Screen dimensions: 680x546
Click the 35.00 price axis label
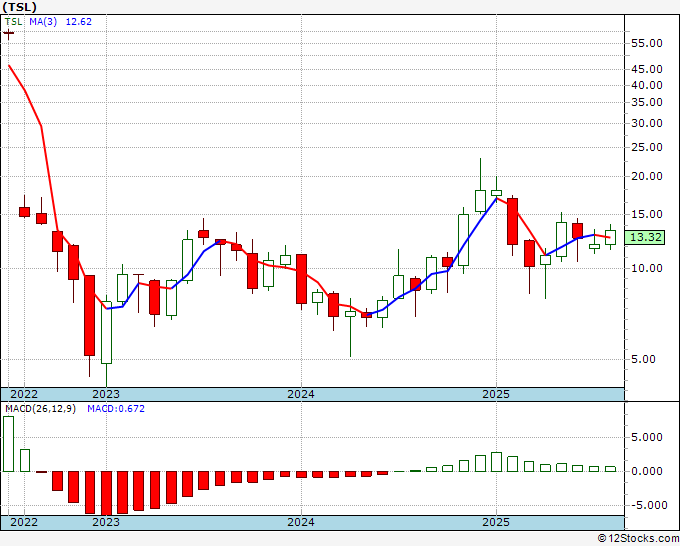[647, 102]
